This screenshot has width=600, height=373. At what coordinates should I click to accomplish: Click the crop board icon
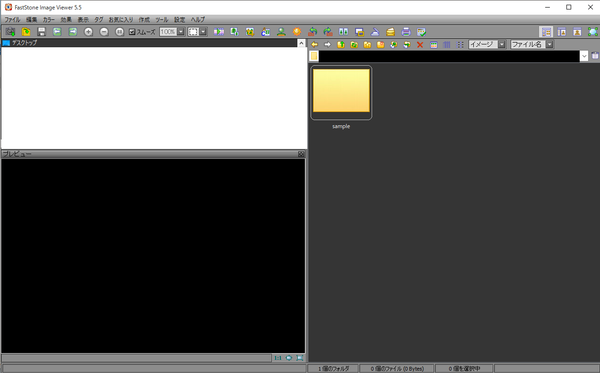tap(250, 32)
